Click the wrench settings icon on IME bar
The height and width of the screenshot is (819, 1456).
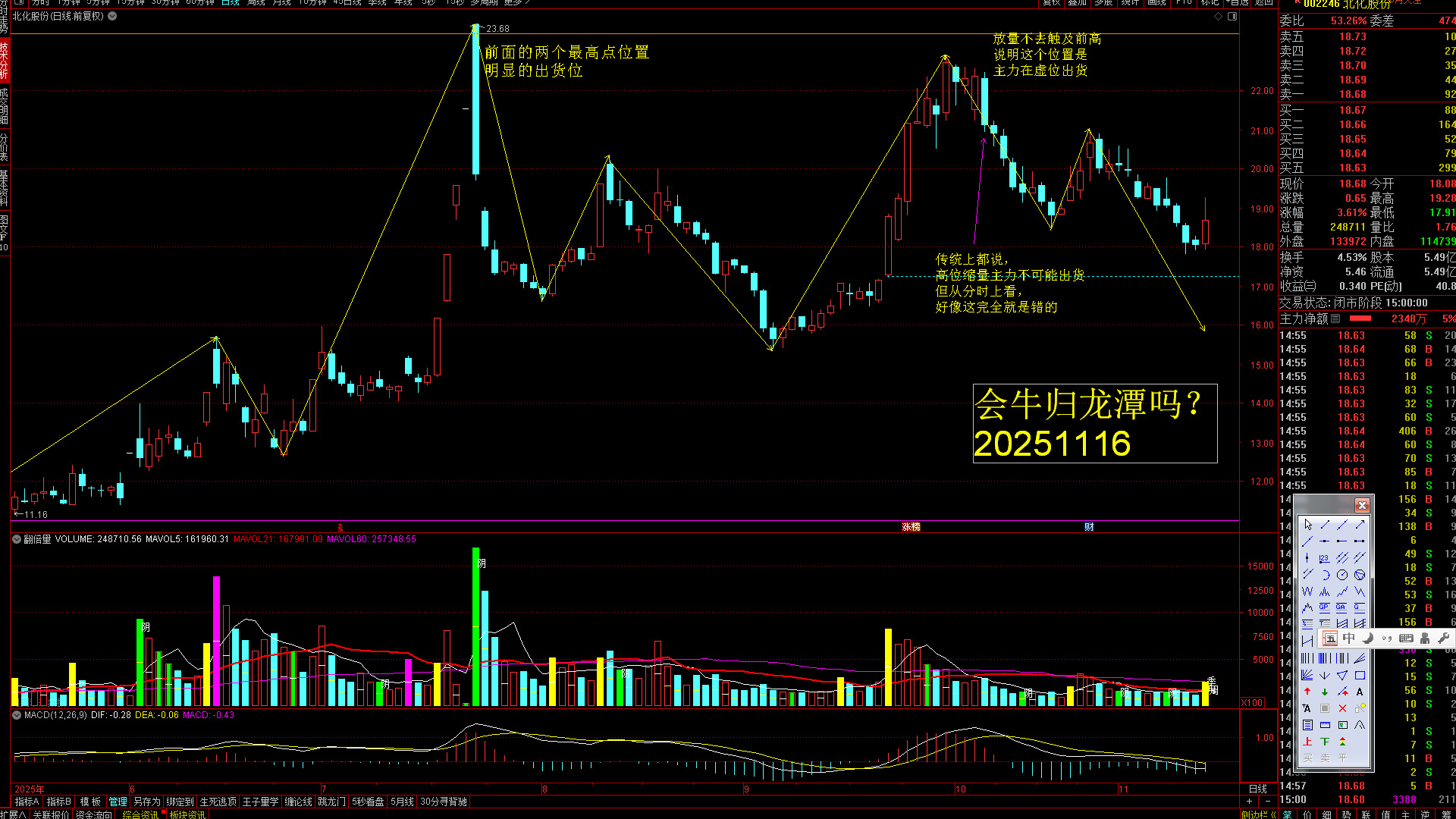coord(1443,638)
